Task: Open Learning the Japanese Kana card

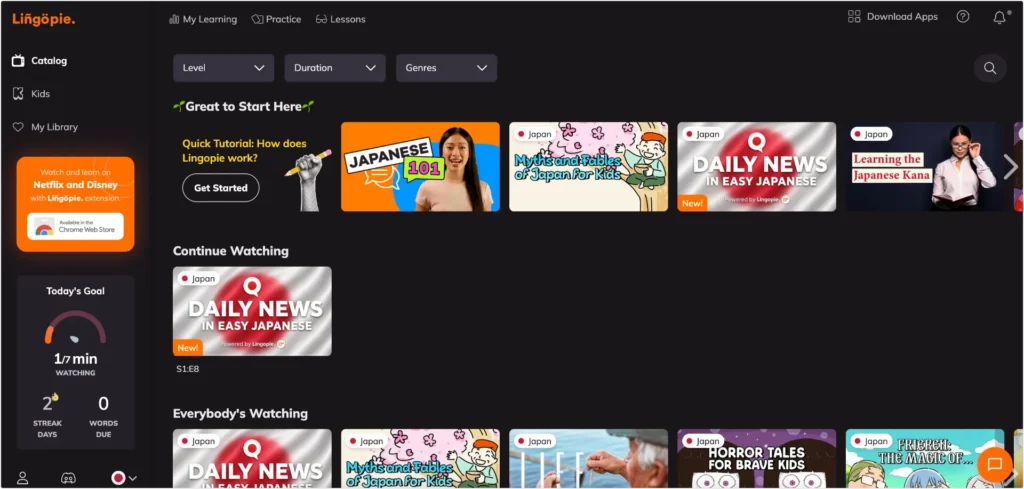Action: coord(925,166)
